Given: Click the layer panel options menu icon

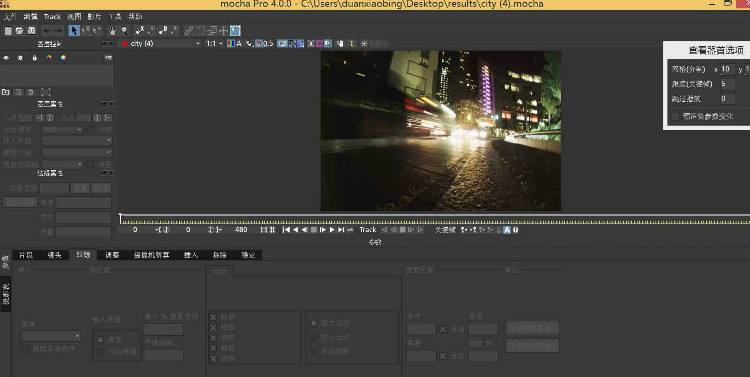Looking at the screenshot, I should click(x=109, y=58).
